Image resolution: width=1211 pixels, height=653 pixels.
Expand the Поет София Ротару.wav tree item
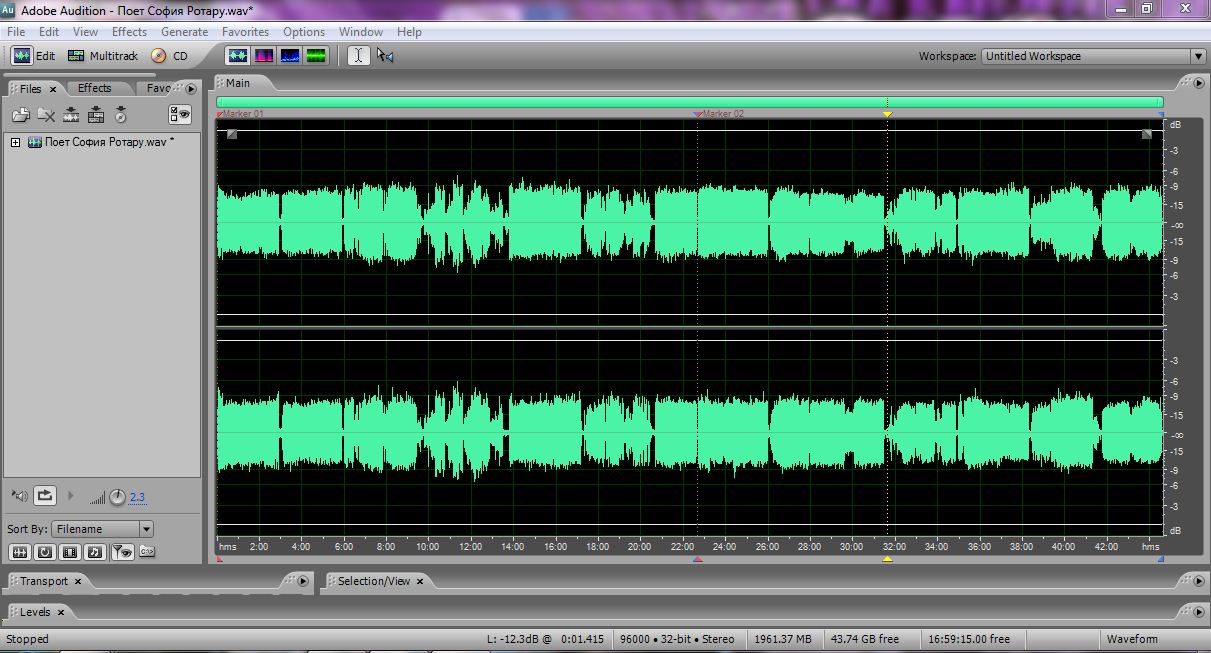point(16,142)
